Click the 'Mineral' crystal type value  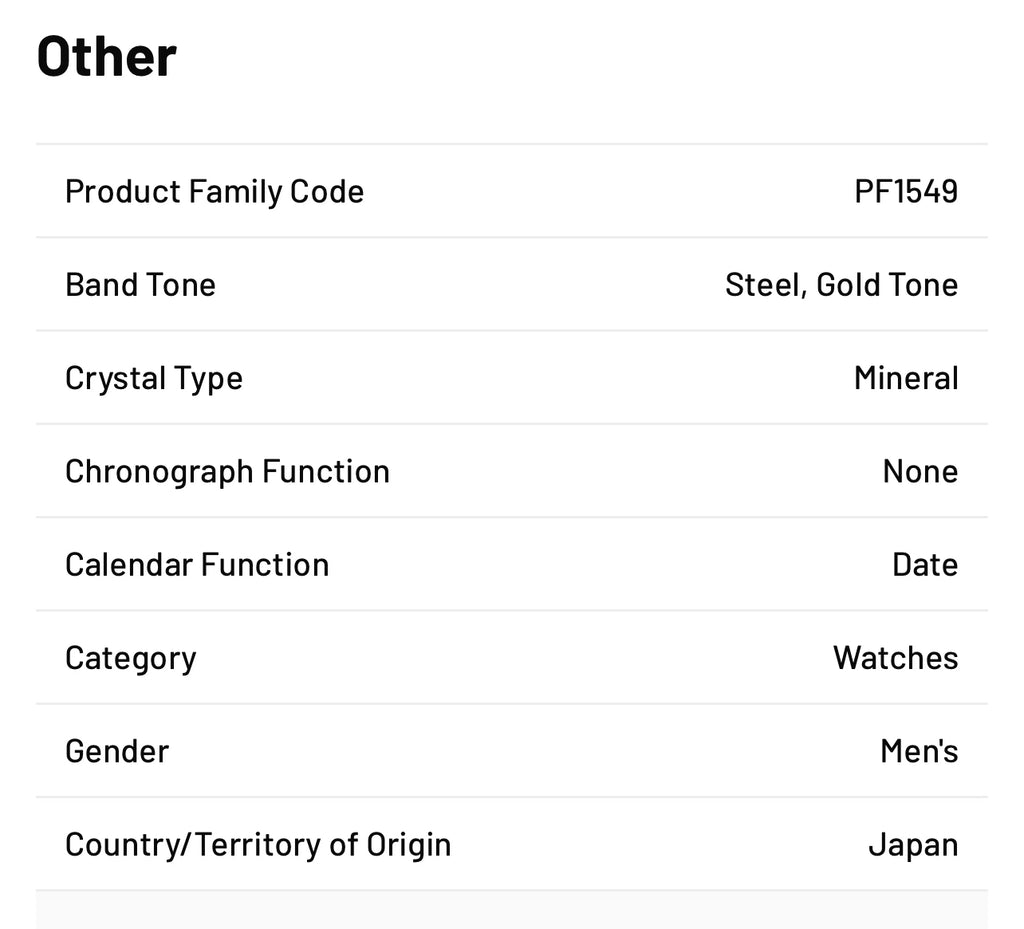[x=906, y=378]
